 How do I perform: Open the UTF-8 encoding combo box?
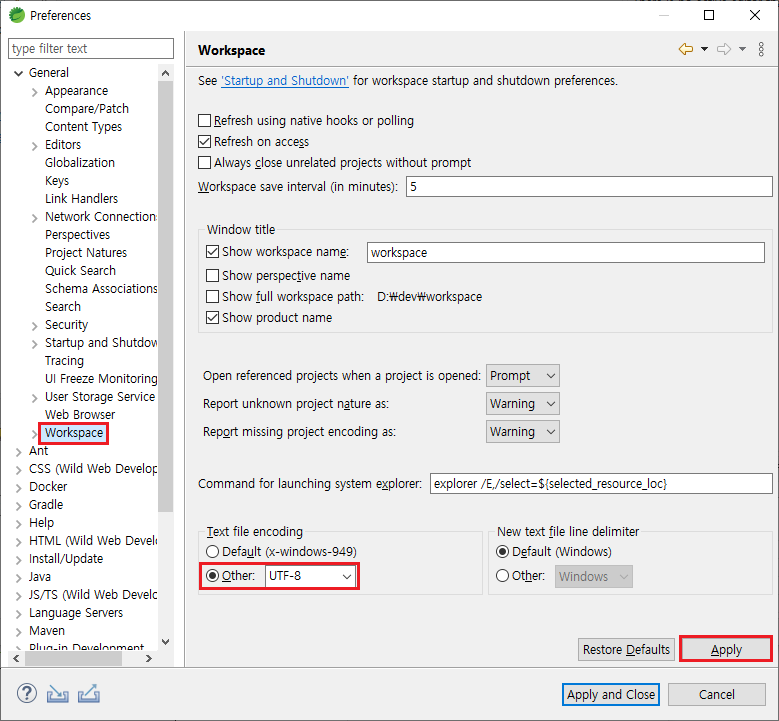[x=310, y=576]
